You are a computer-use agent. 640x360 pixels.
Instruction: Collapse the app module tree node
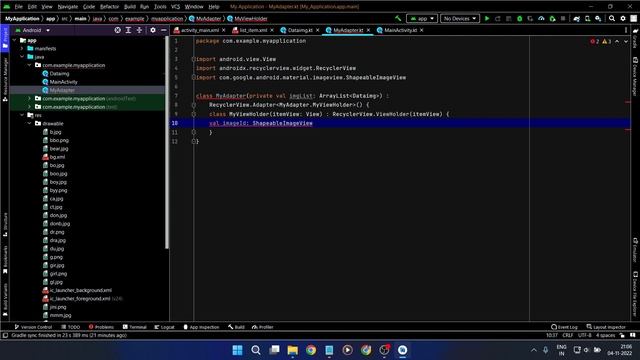15,40
